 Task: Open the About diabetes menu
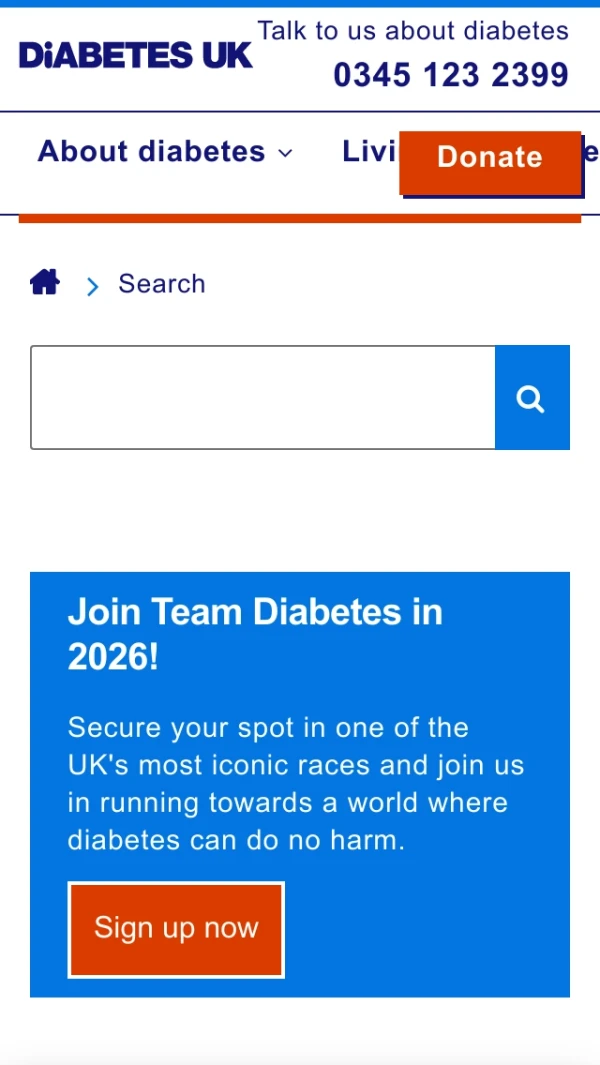click(x=151, y=152)
